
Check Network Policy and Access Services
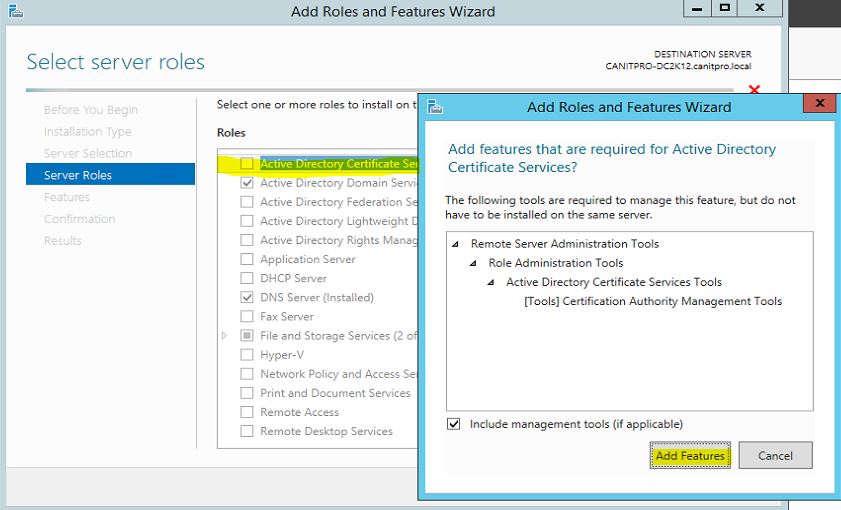tap(247, 374)
